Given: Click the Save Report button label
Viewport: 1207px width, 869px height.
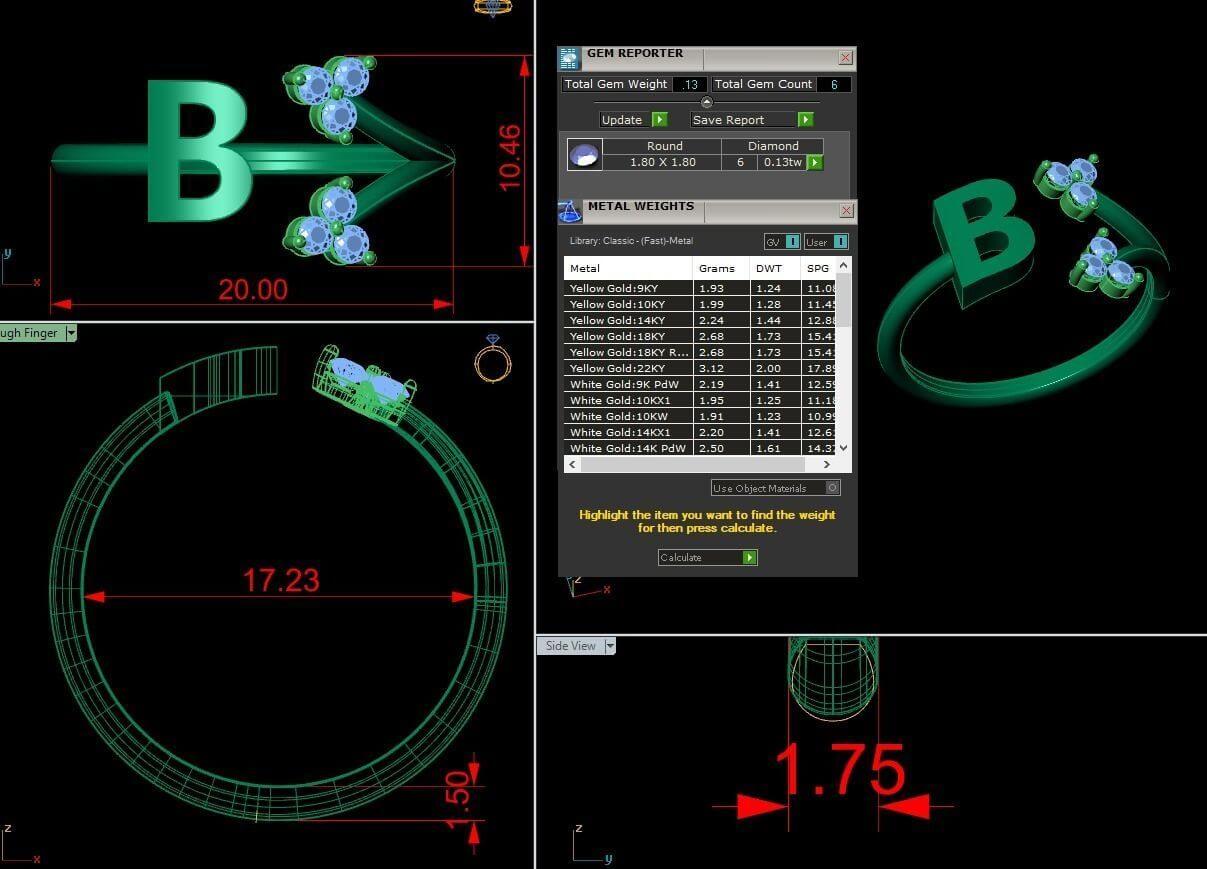Looking at the screenshot, I should click(730, 120).
